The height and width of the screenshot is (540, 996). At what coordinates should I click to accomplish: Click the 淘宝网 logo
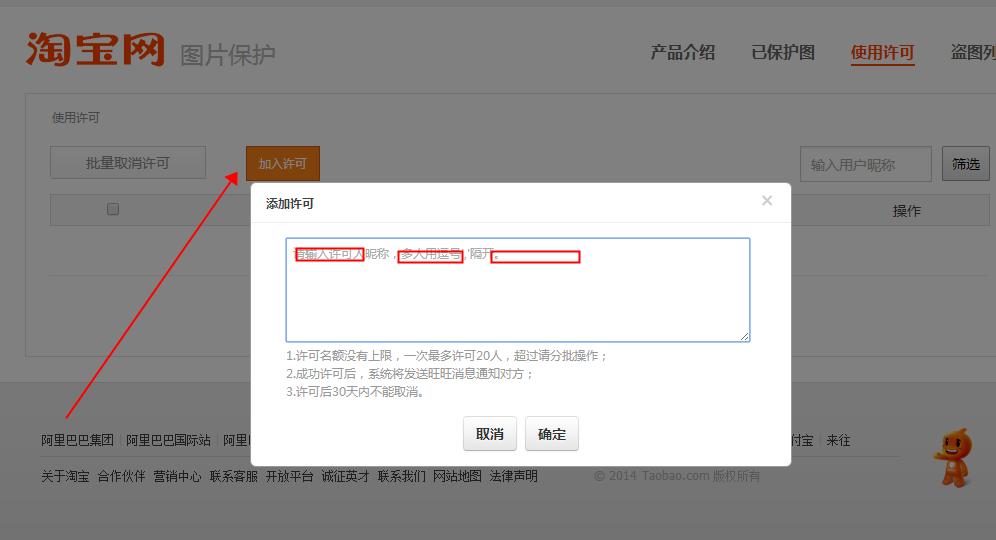coord(95,50)
